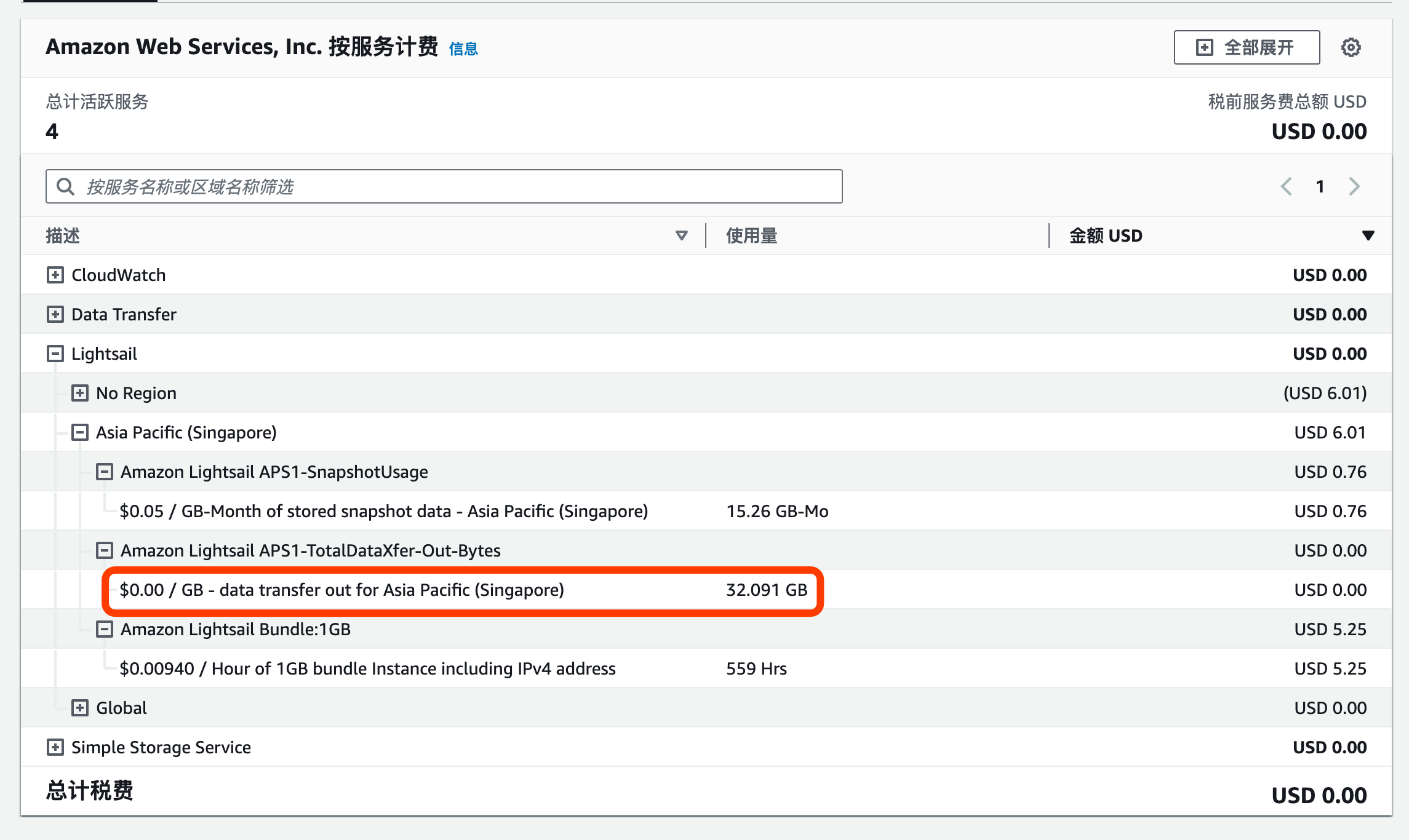Sort by 金额 USD column arrow

pyautogui.click(x=1368, y=236)
